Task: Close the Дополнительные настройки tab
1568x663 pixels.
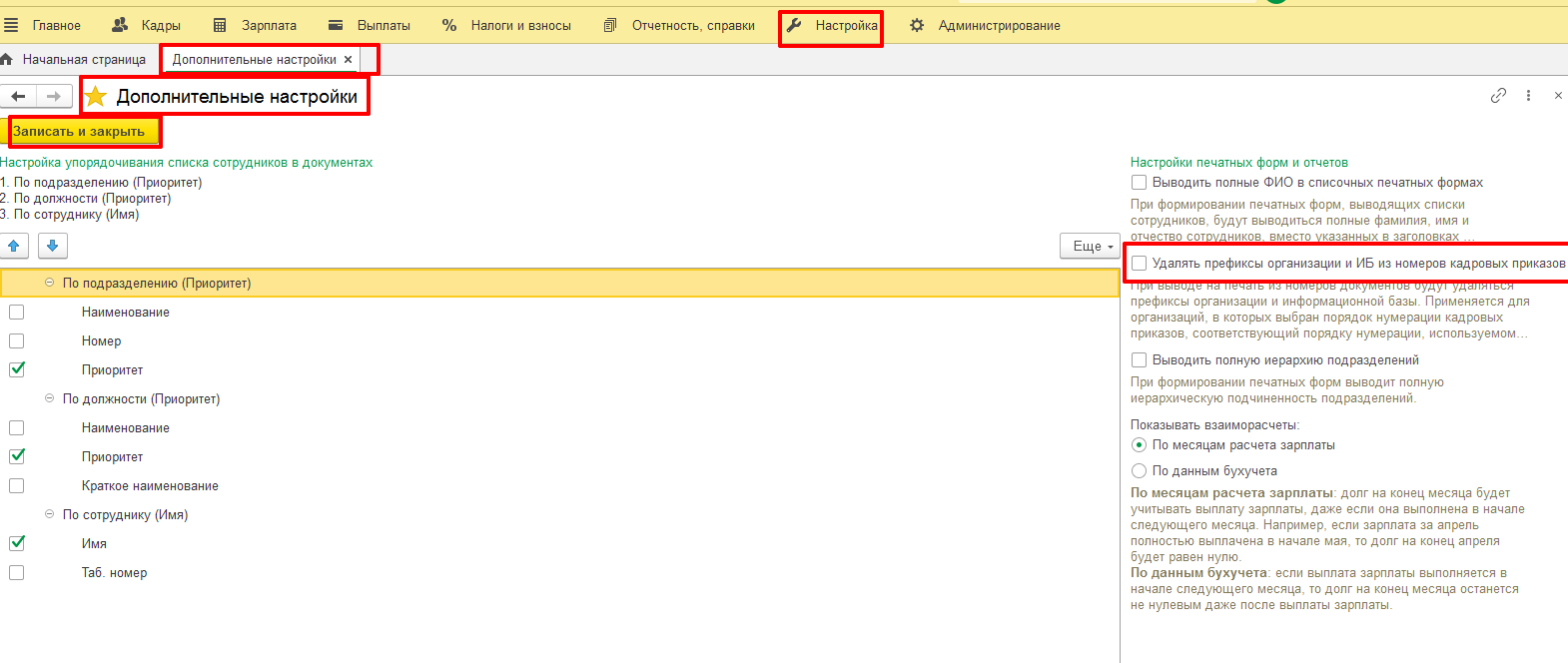Action: pos(348,60)
